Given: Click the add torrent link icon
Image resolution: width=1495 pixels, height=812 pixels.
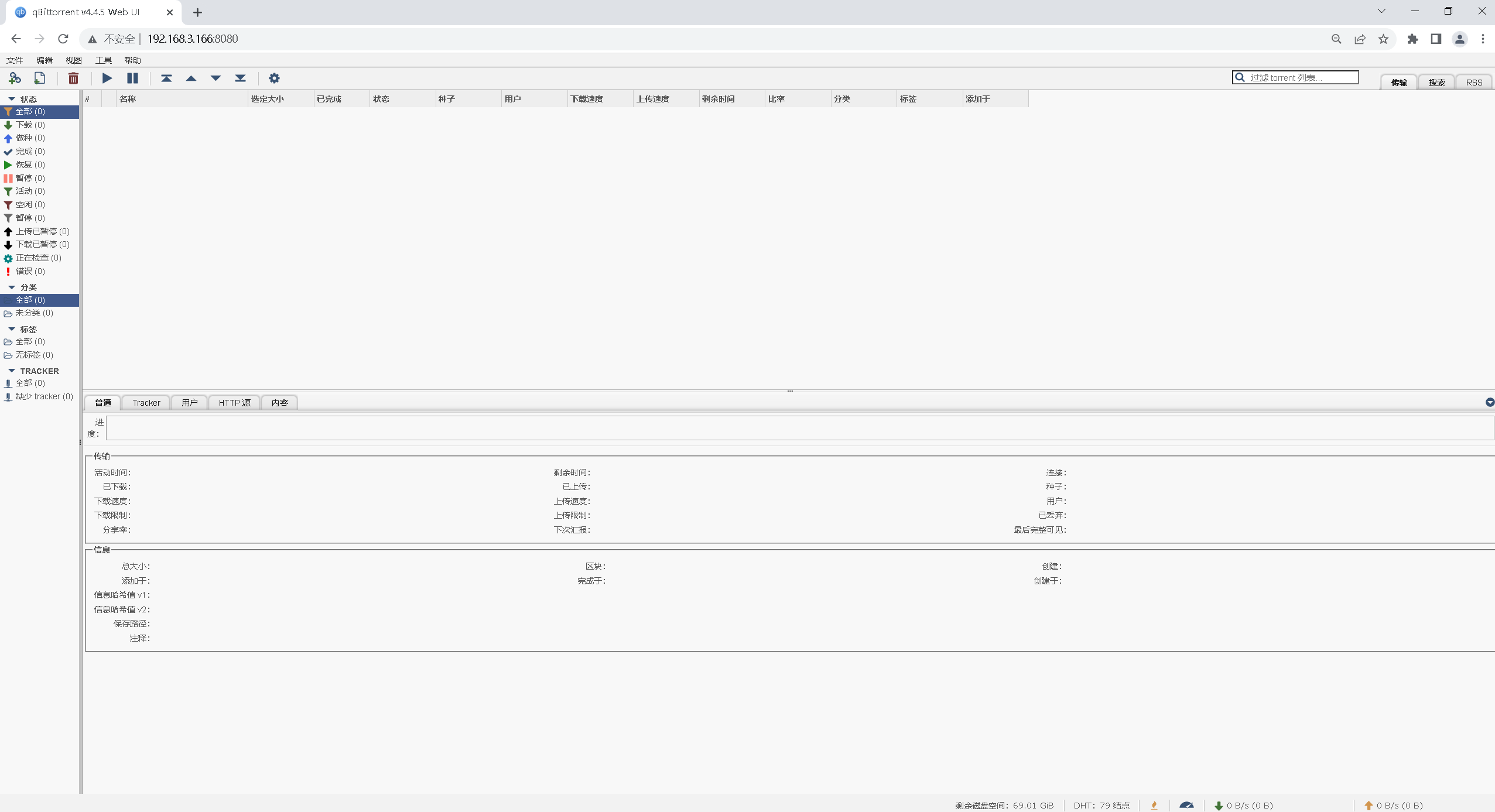Looking at the screenshot, I should tap(15, 78).
